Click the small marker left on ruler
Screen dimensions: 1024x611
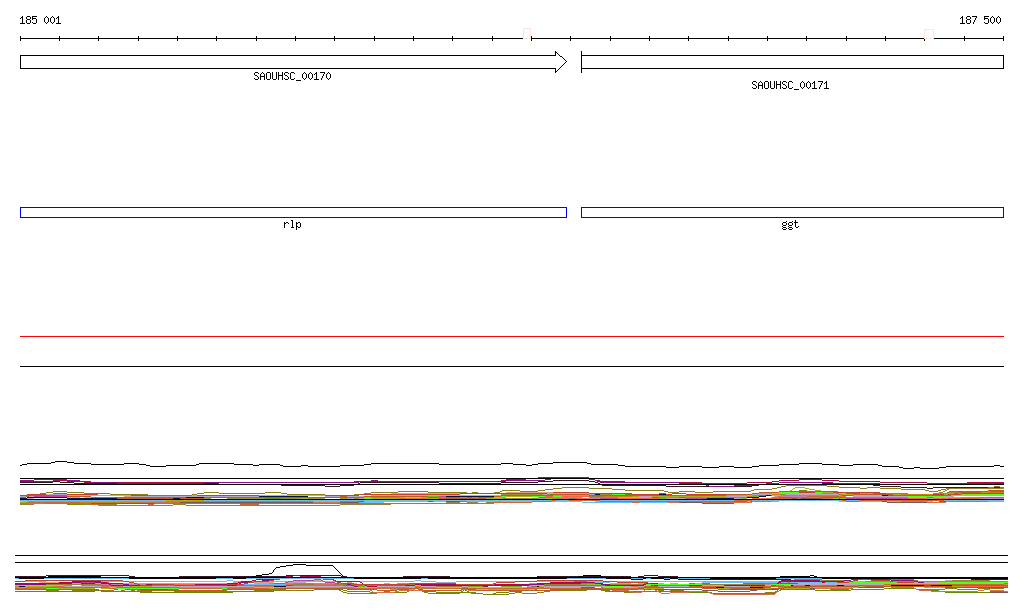click(x=528, y=35)
